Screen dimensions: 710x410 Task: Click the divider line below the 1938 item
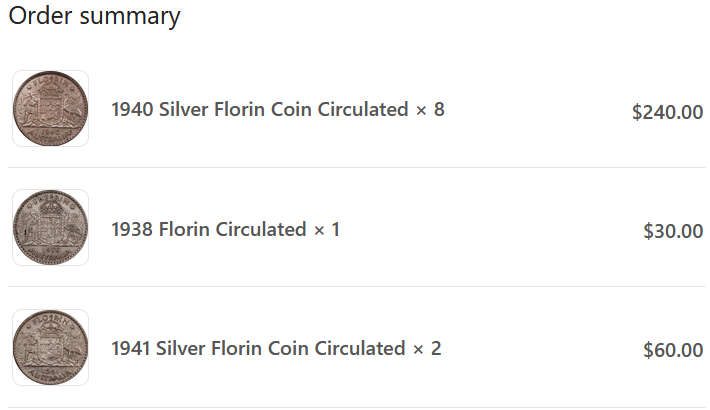[x=358, y=287]
